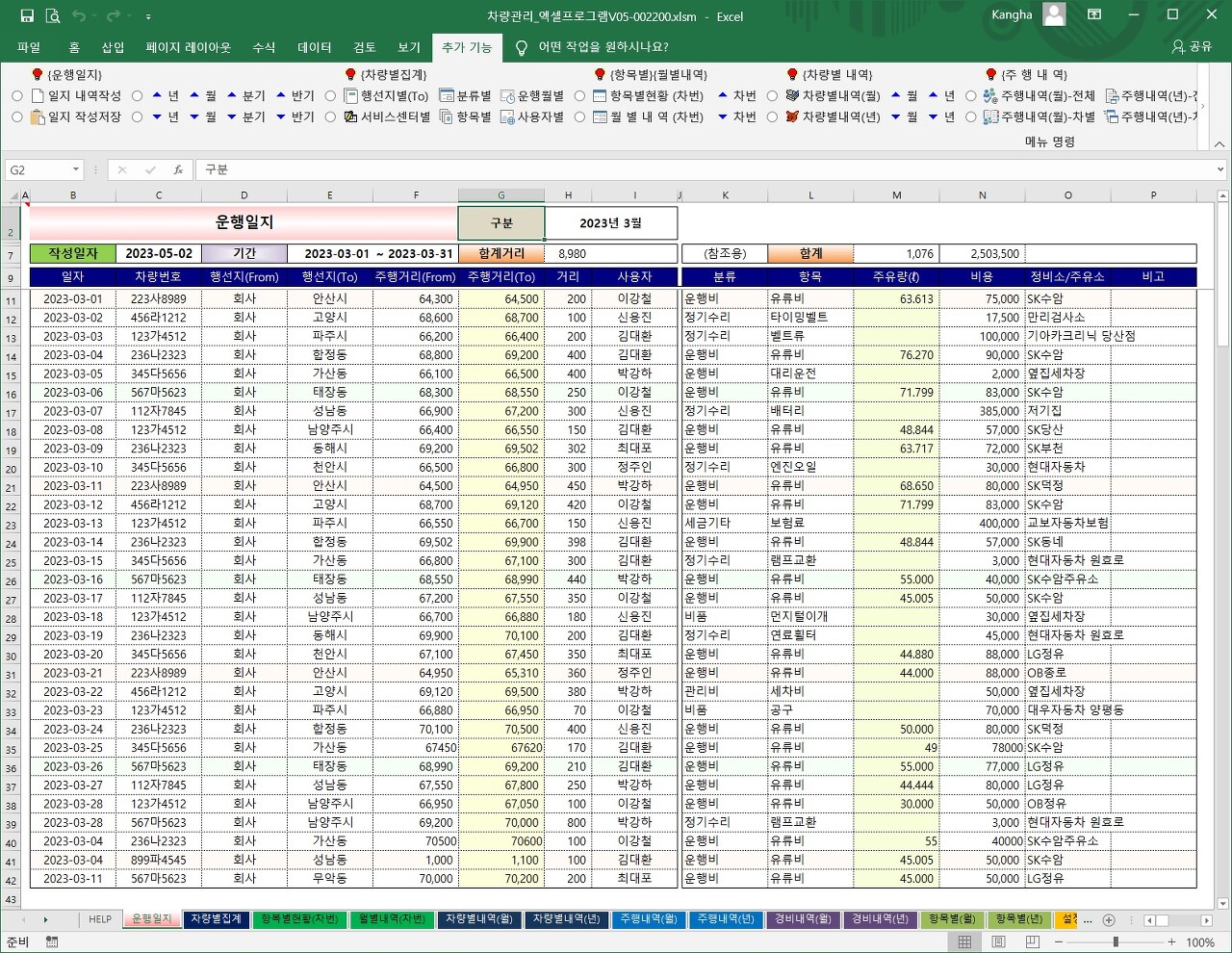Screen dimensions: 1232x953
Task: Select radio button beside 주행내역(월)-전체
Action: click(970, 95)
